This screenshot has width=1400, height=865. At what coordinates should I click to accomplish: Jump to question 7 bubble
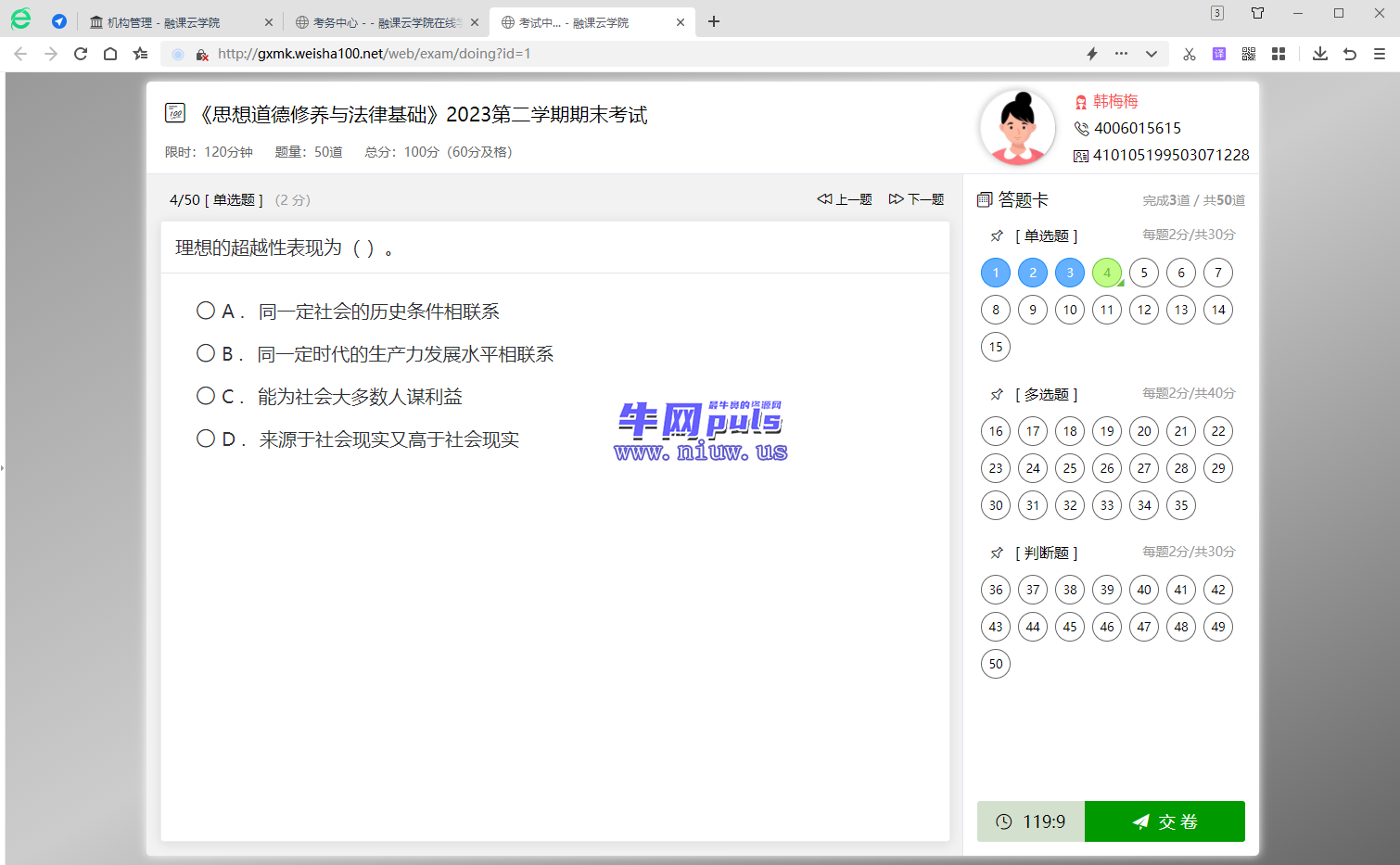coord(1218,273)
